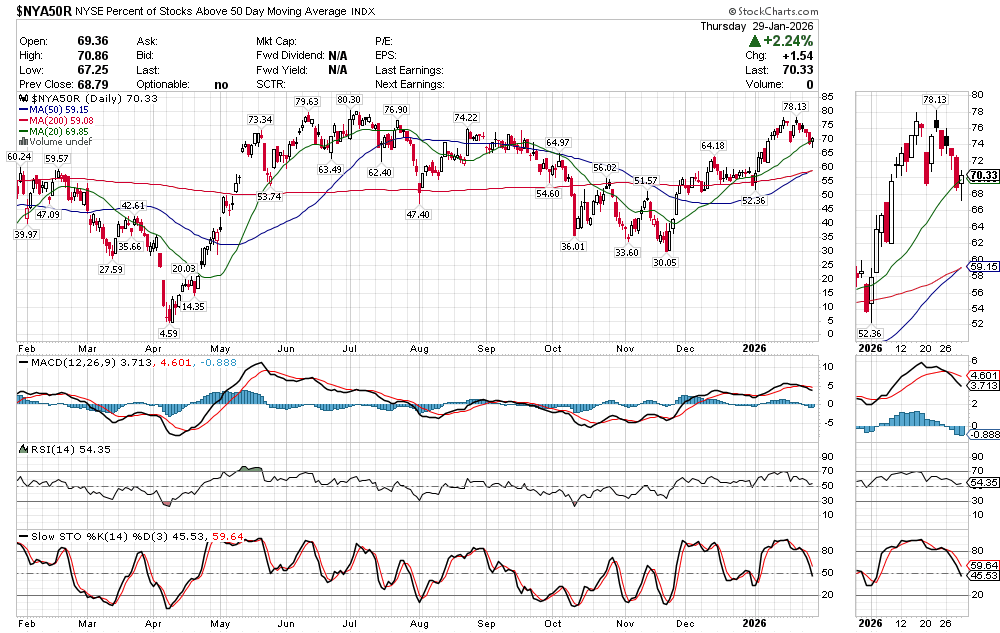1000x633 pixels.
Task: Click the green MA(20) legend line marker
Action: 23,132
